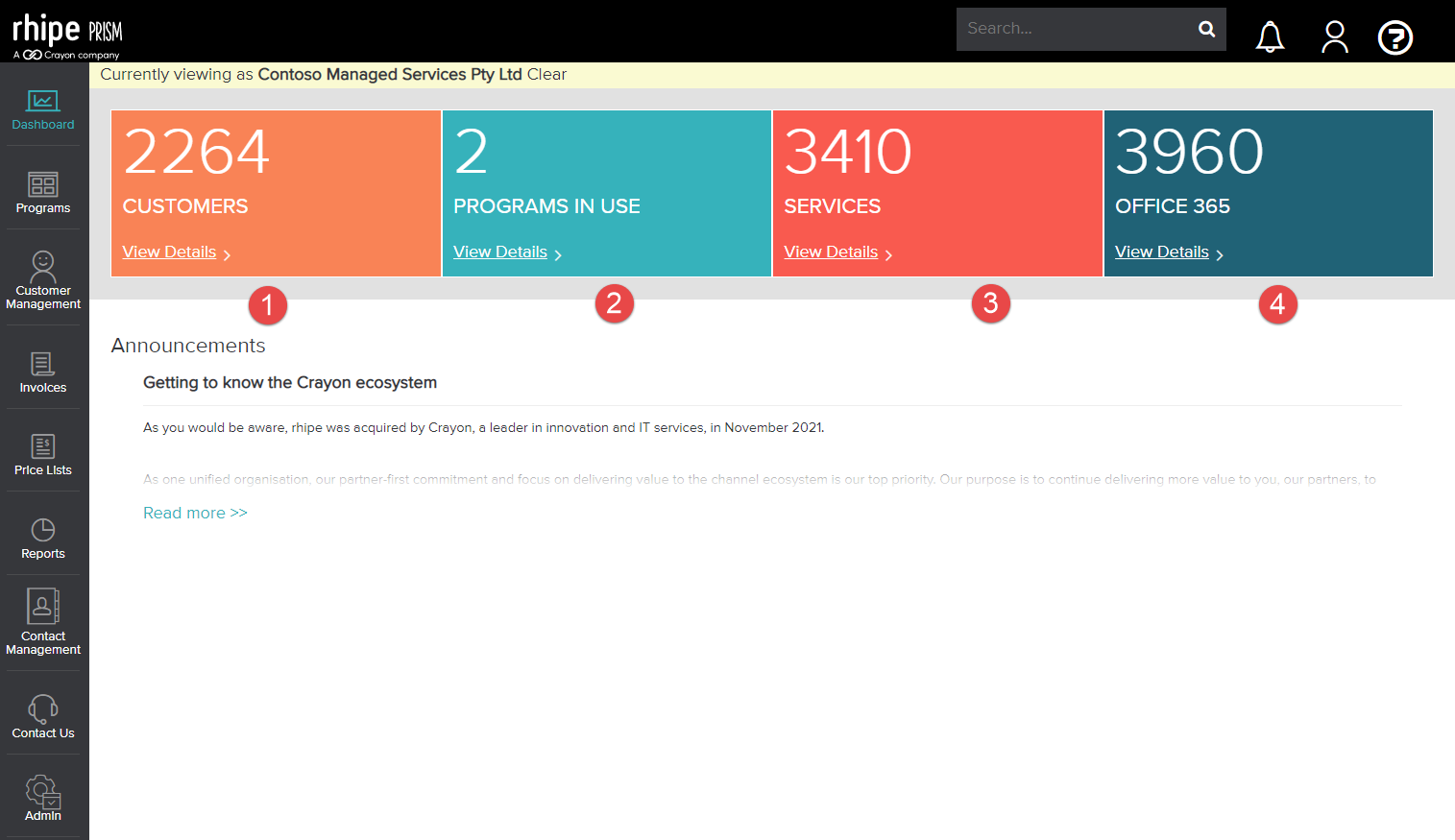Screen dimensions: 1455x840
Task: Select Dashboard in the navigation menu
Action: point(42,108)
